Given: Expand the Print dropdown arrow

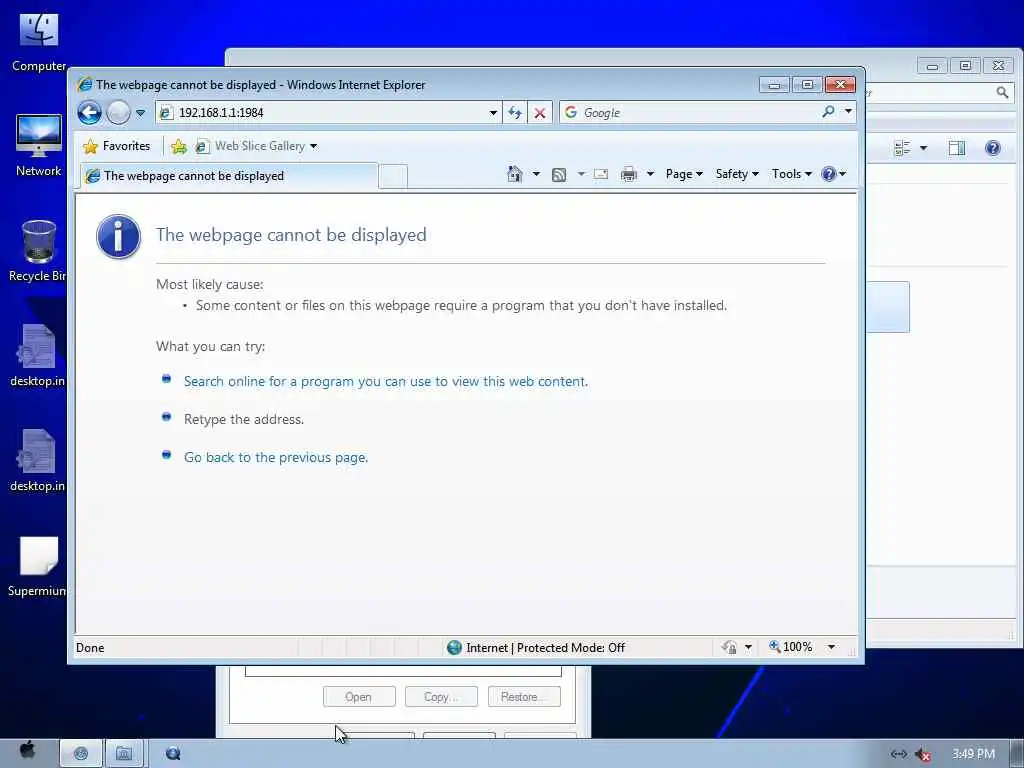Looking at the screenshot, I should [x=650, y=174].
